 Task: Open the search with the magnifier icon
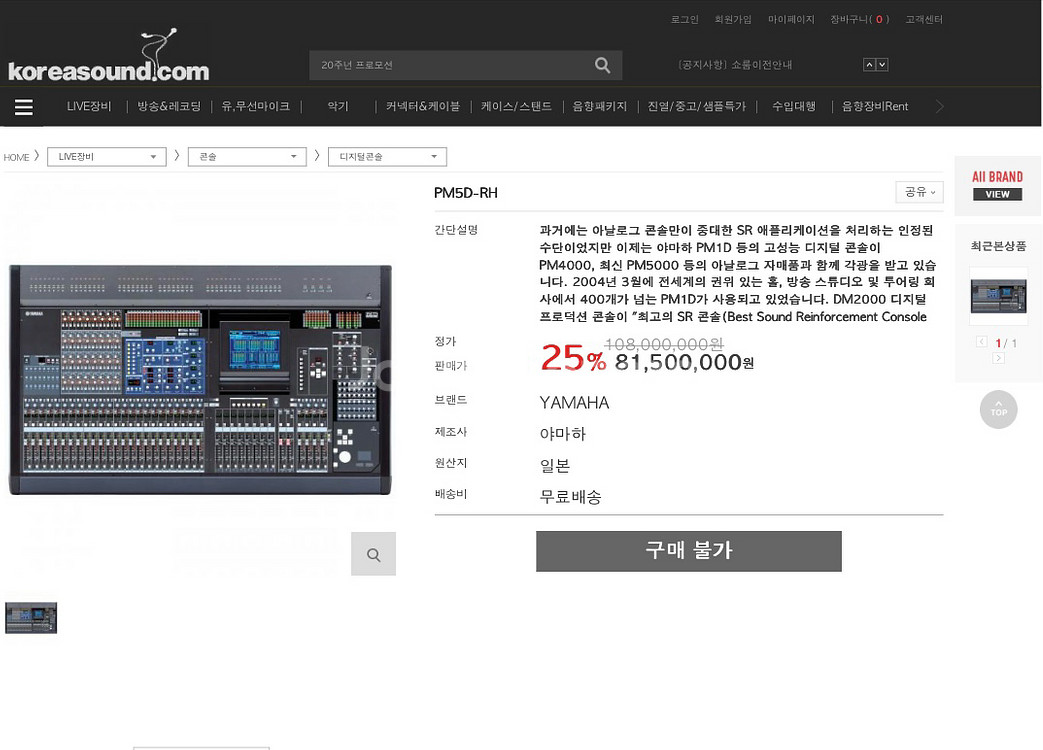603,64
